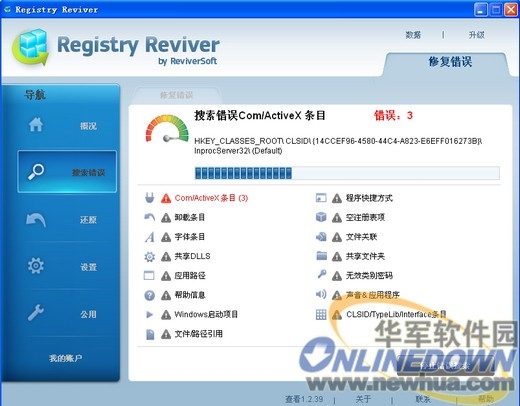Open the gear 设置 icon in sidebar
This screenshot has width=520, height=406.
[x=36, y=266]
